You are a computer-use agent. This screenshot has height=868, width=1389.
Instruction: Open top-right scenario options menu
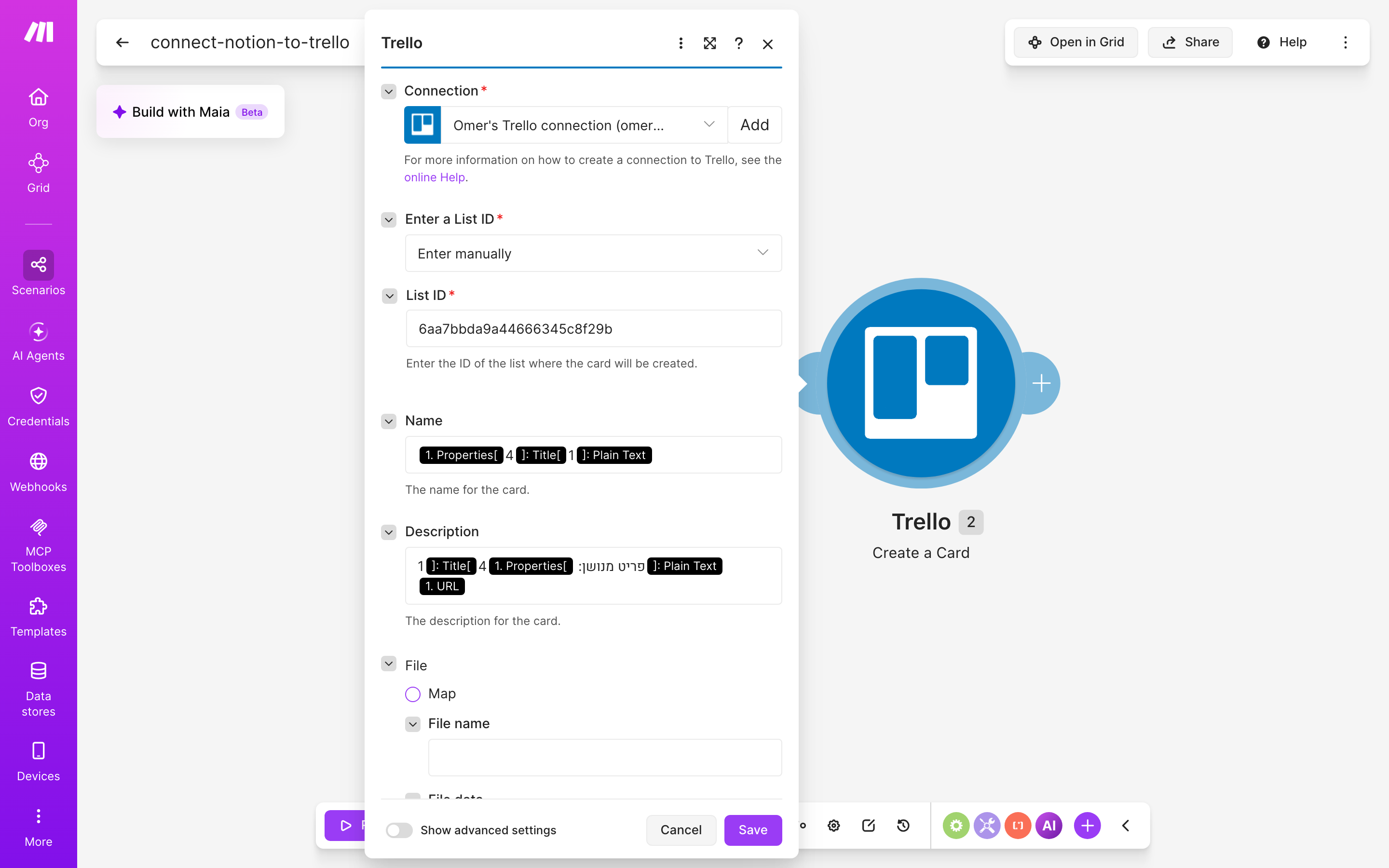tap(1346, 42)
